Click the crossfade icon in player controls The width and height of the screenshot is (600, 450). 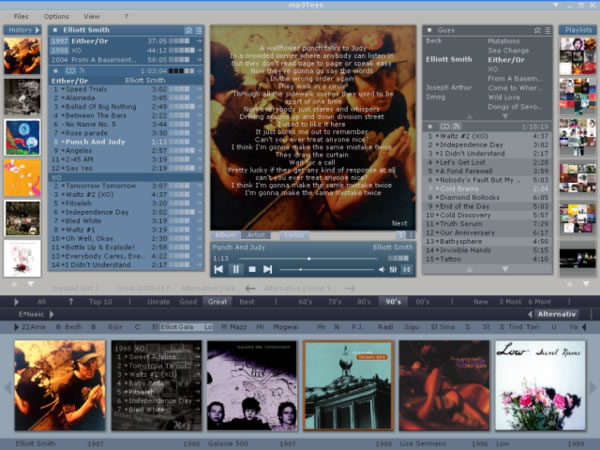(406, 269)
